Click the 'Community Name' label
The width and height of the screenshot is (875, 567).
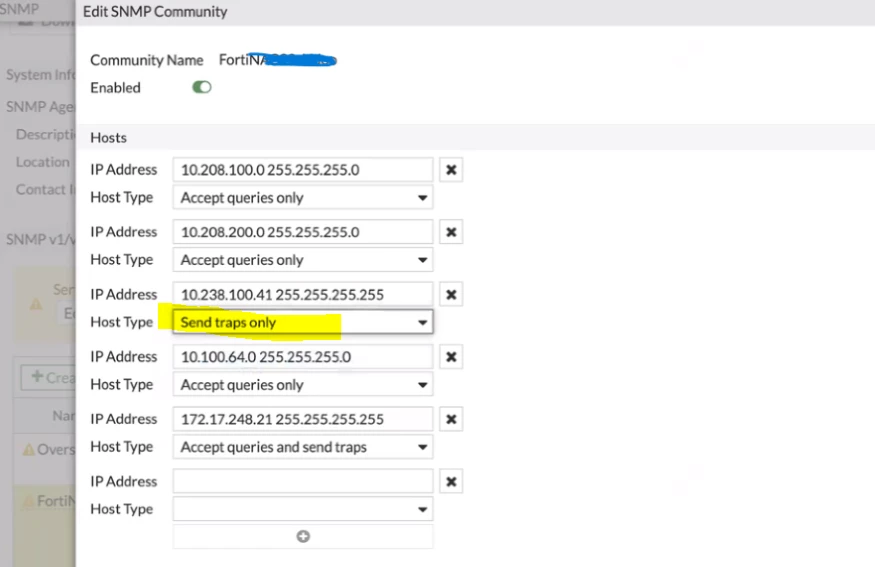pos(147,60)
